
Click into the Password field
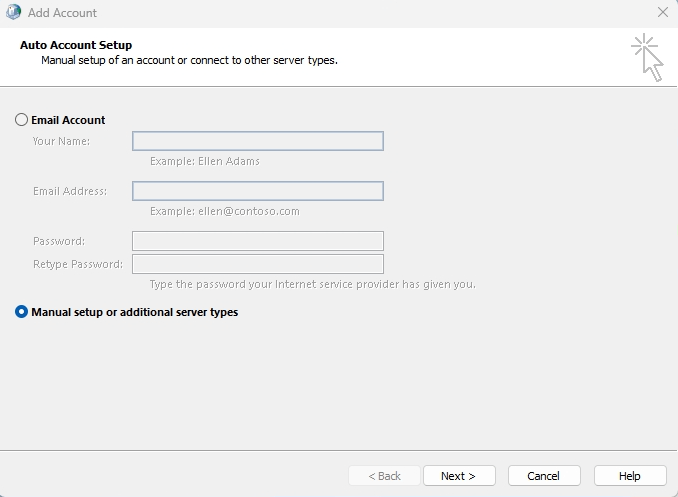tap(258, 241)
